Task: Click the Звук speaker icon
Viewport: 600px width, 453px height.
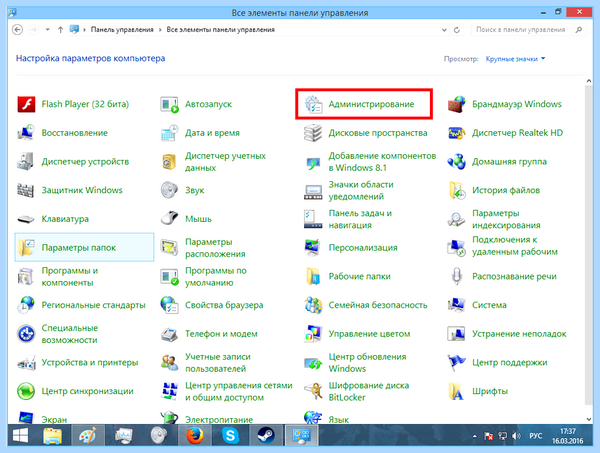Action: [x=170, y=190]
